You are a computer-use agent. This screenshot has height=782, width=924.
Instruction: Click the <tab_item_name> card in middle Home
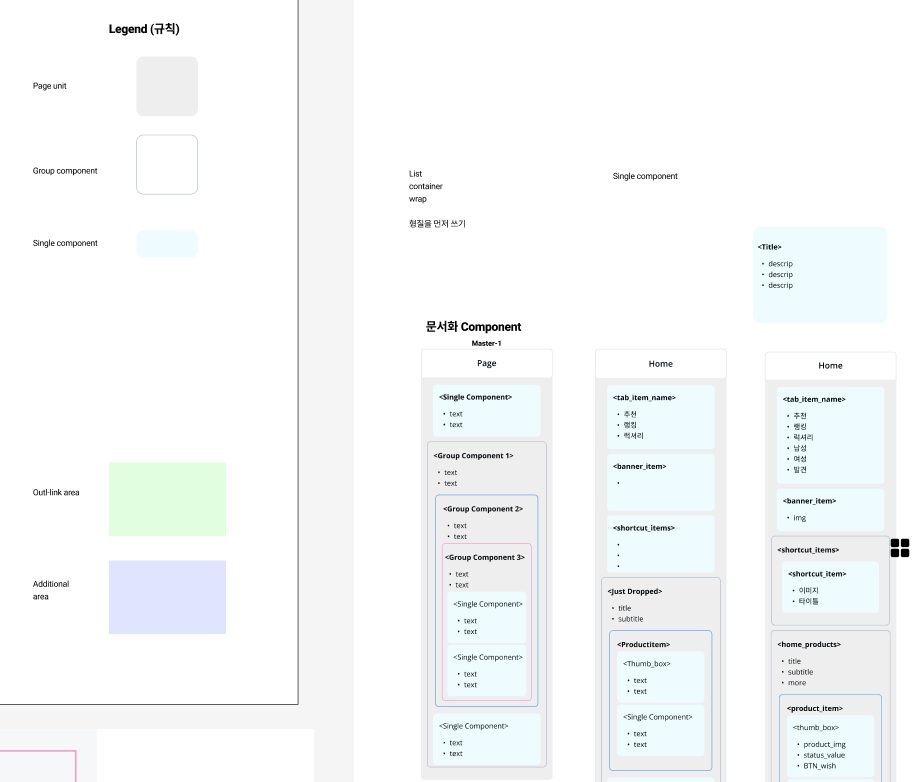(661, 417)
